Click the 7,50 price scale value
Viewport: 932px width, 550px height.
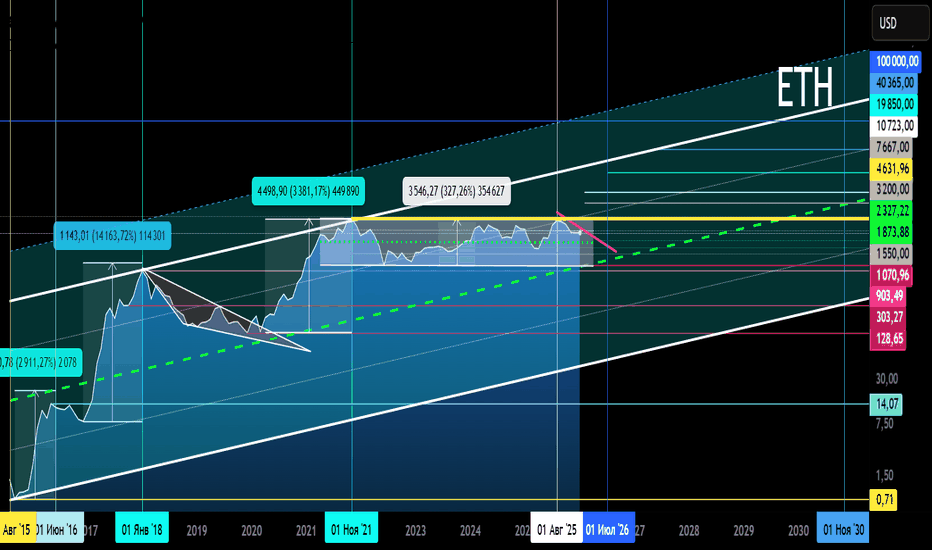tap(884, 423)
